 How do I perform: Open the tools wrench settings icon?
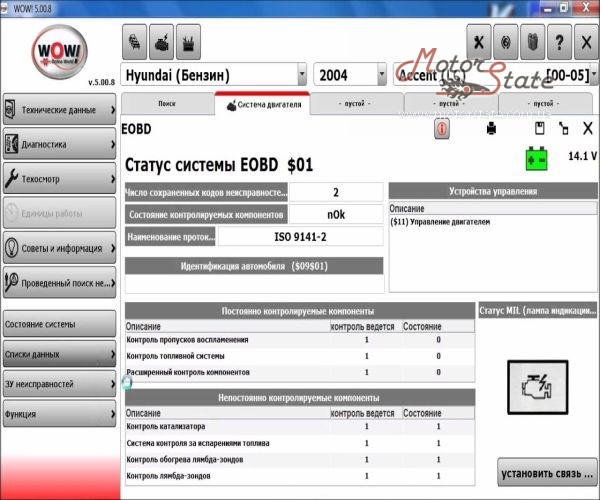coord(479,42)
